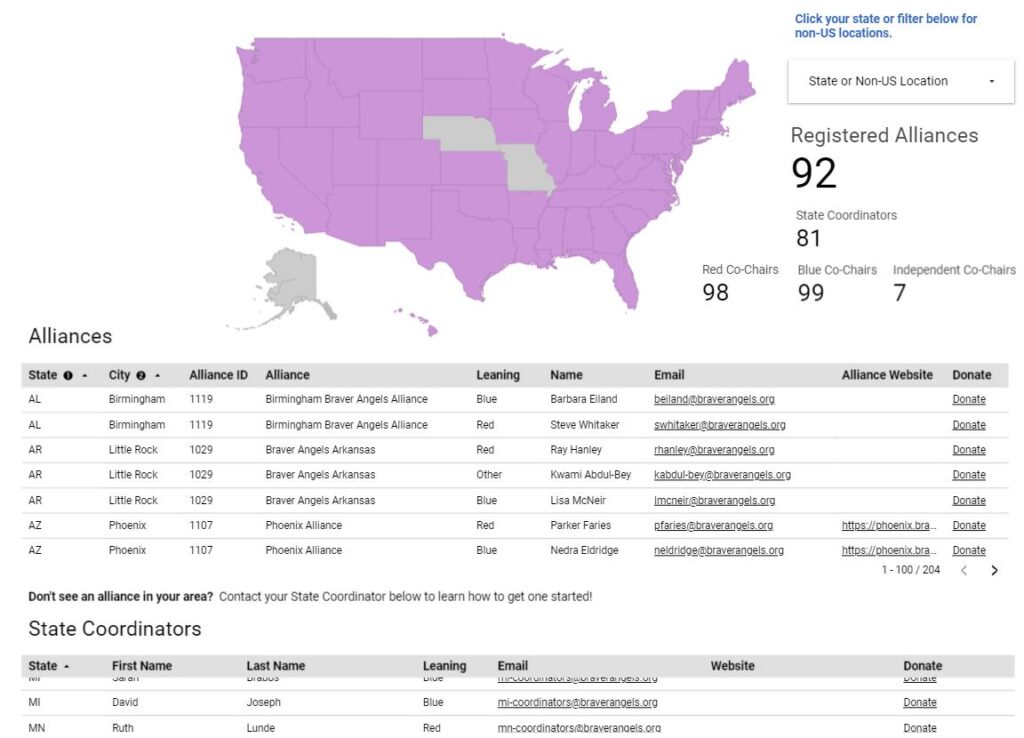Click the Registered Alliances count 92

(x=814, y=173)
